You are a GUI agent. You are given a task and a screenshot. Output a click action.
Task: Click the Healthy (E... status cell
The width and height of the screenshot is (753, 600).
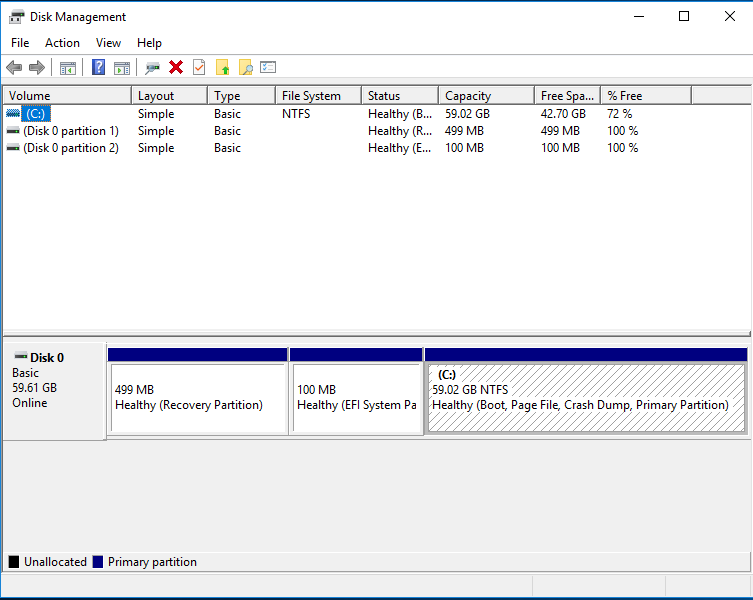(400, 148)
